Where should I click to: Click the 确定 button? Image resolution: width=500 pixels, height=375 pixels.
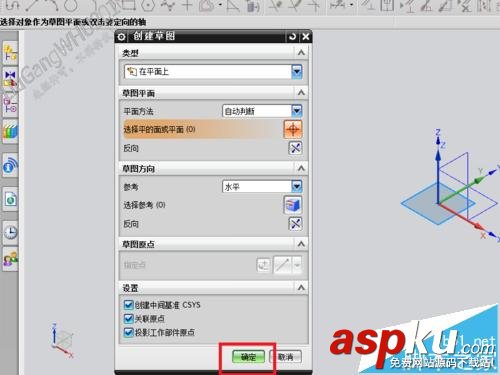tap(248, 357)
